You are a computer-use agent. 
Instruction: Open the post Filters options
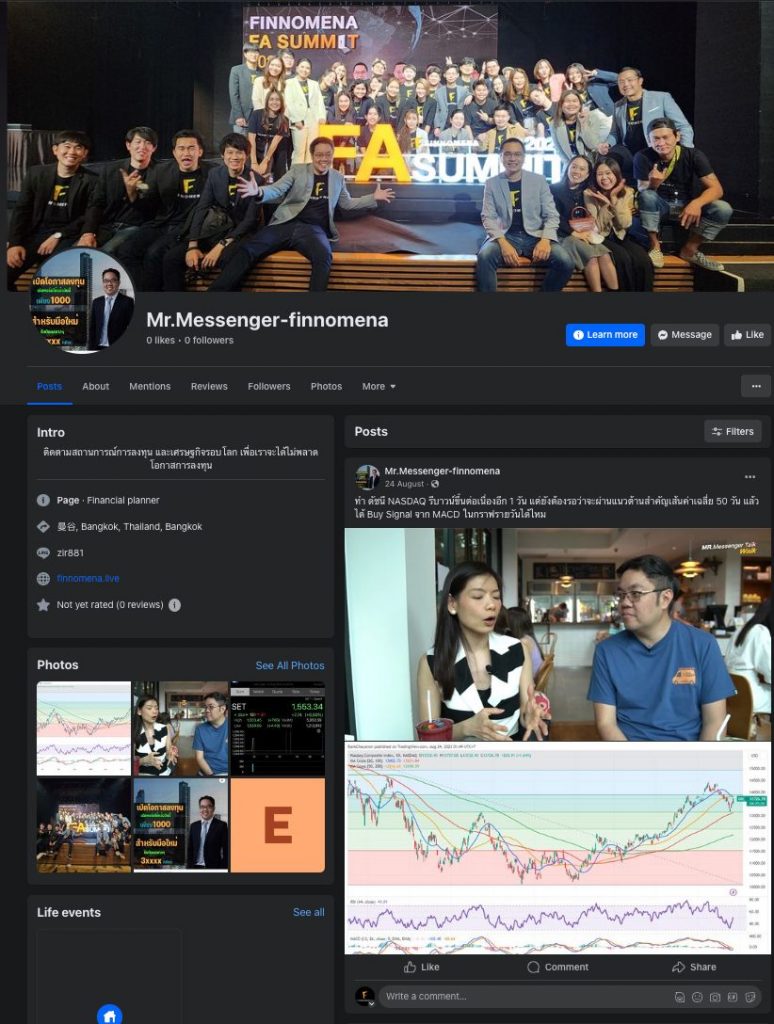(x=732, y=432)
